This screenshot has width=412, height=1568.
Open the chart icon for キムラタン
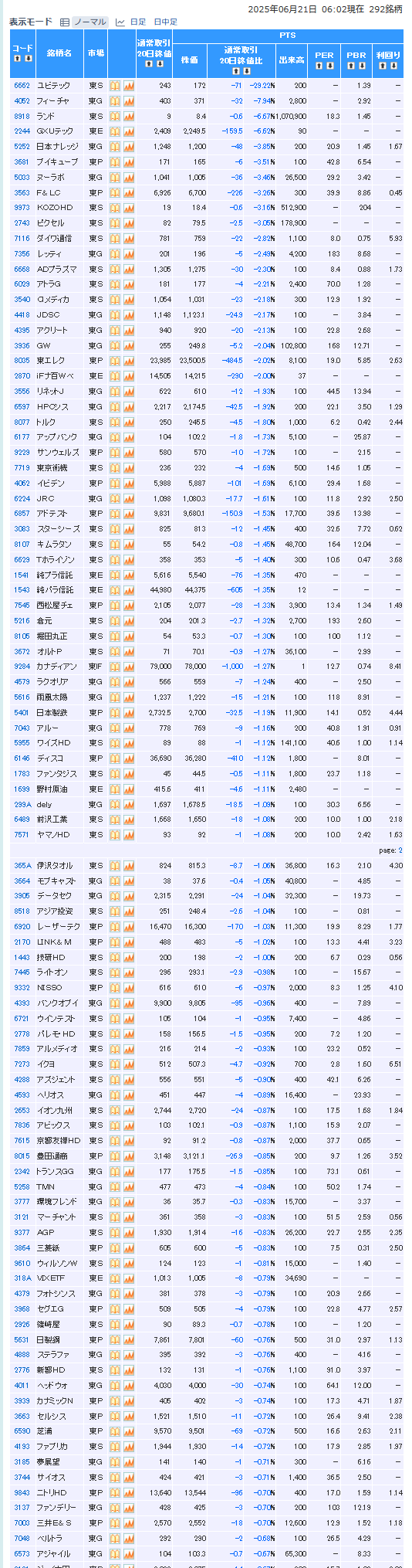click(x=129, y=545)
